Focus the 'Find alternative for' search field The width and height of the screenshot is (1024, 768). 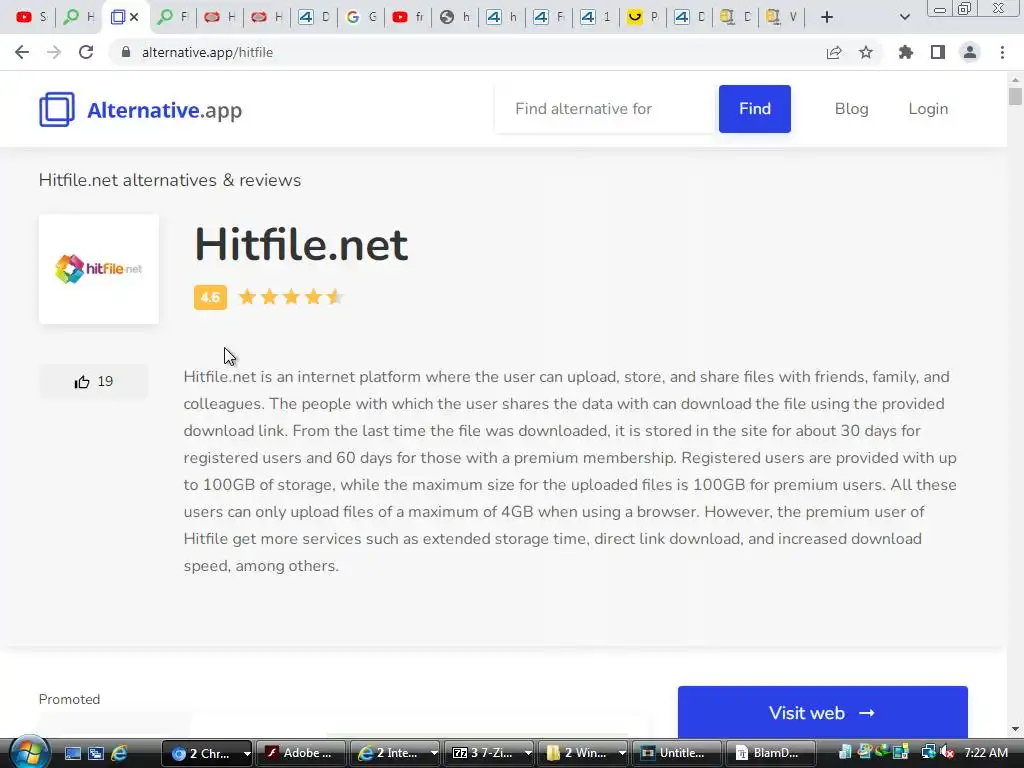click(x=606, y=109)
